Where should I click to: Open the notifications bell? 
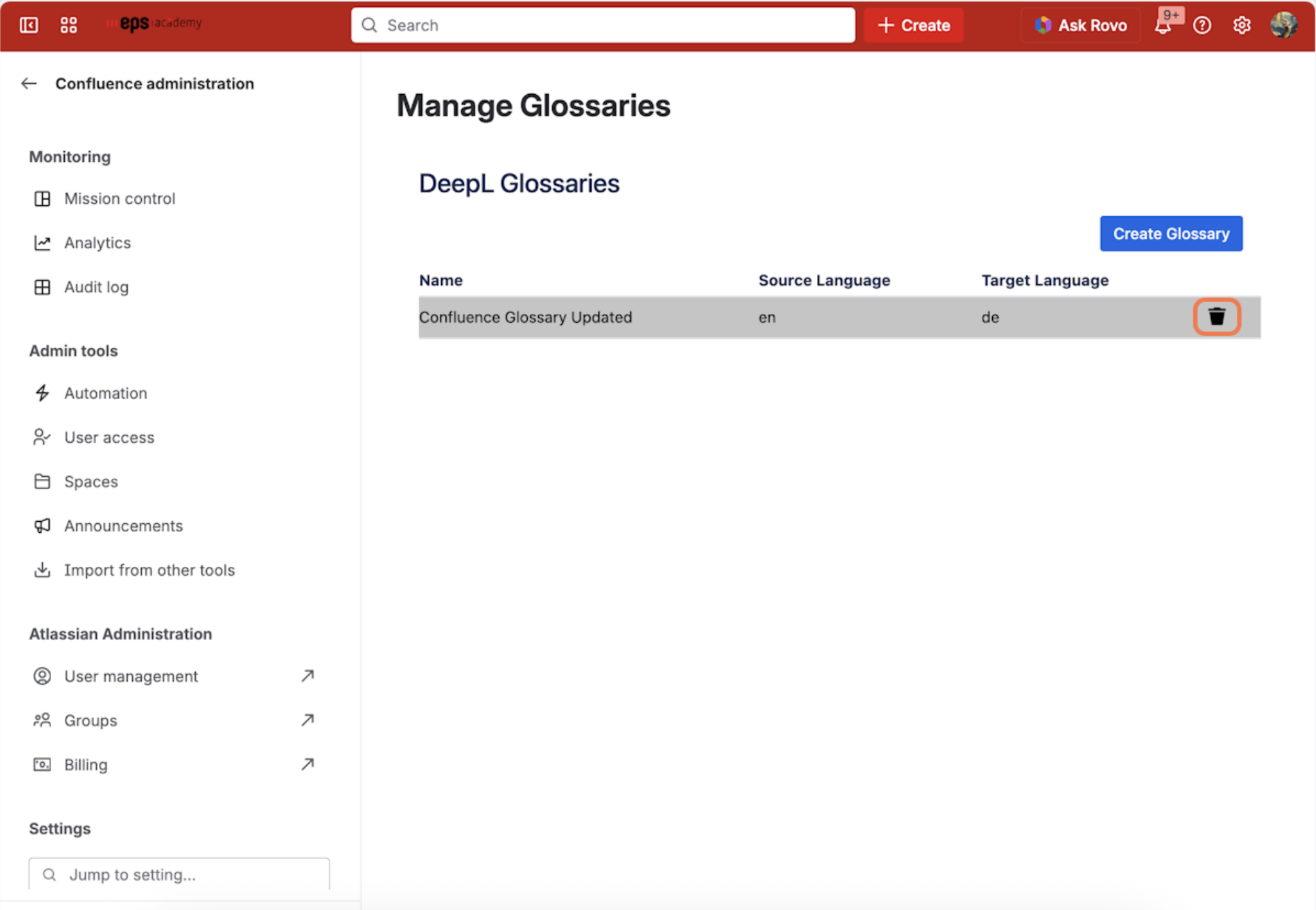[1163, 26]
